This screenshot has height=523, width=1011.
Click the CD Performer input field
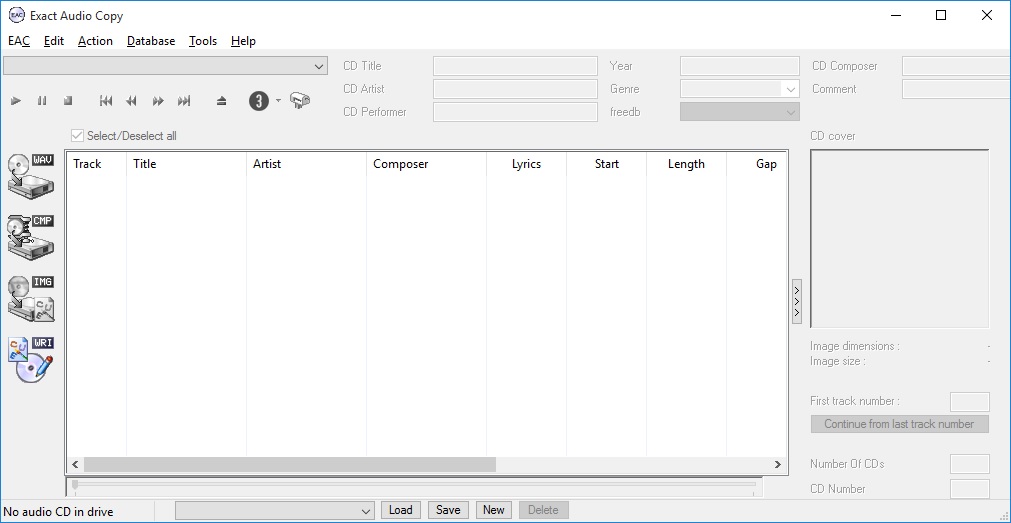coord(515,112)
